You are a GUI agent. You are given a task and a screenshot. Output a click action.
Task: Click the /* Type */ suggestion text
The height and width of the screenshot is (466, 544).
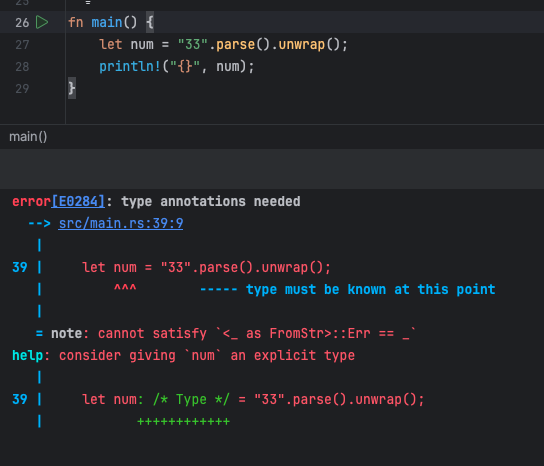pyautogui.click(x=191, y=399)
